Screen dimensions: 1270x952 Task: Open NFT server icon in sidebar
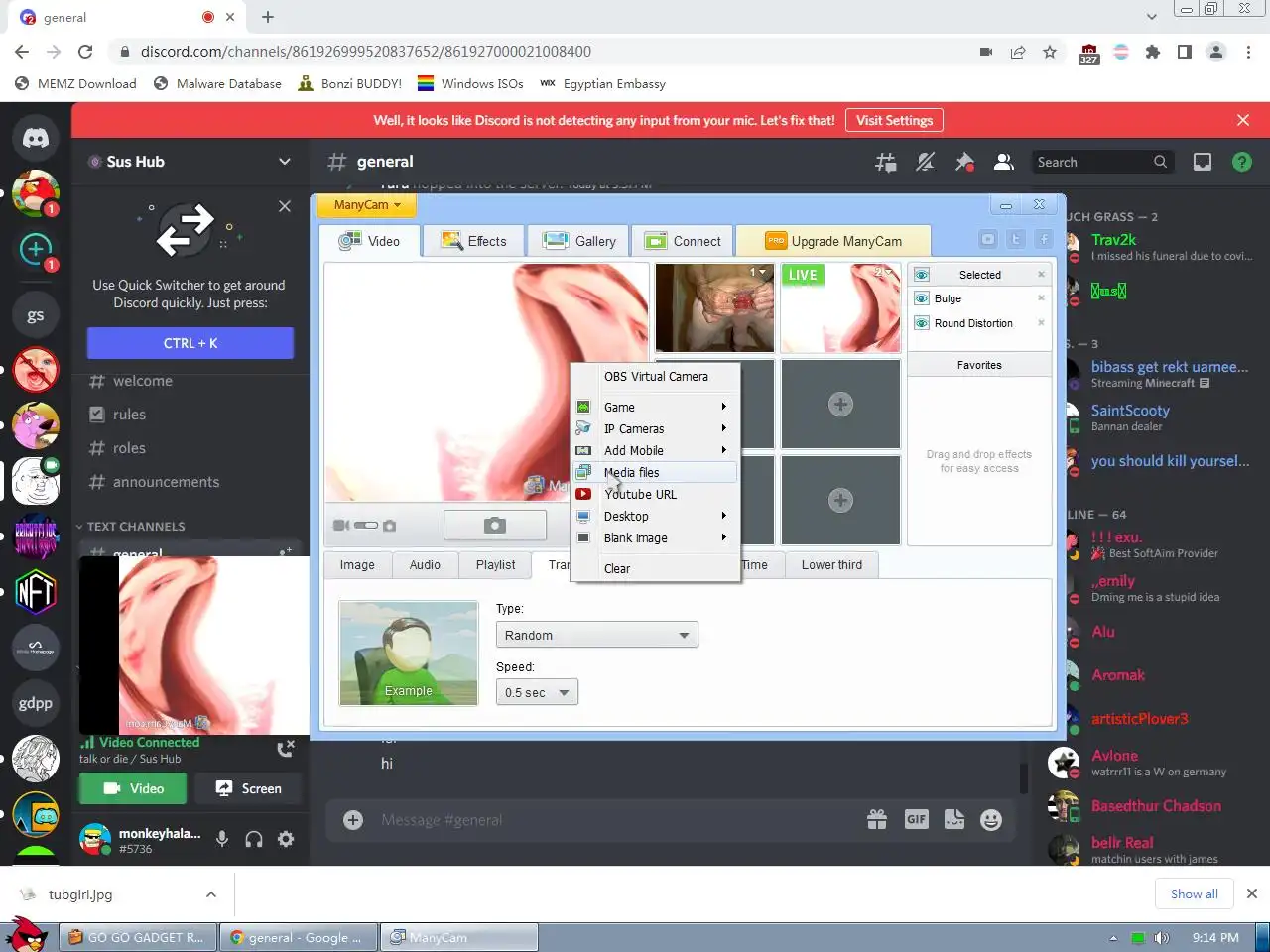[x=36, y=592]
